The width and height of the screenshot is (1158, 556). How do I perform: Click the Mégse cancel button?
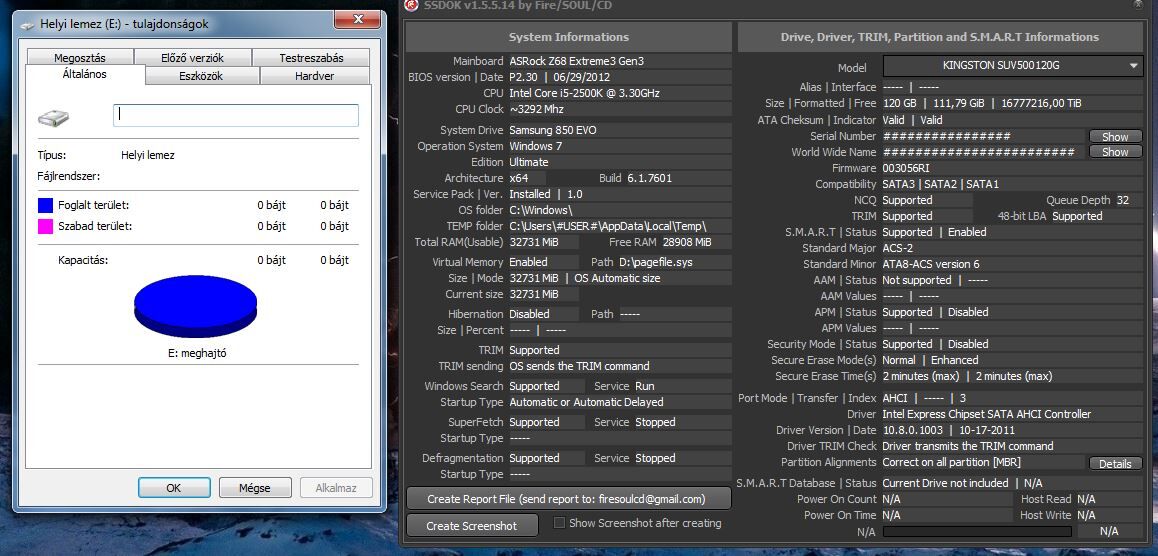pyautogui.click(x=255, y=488)
